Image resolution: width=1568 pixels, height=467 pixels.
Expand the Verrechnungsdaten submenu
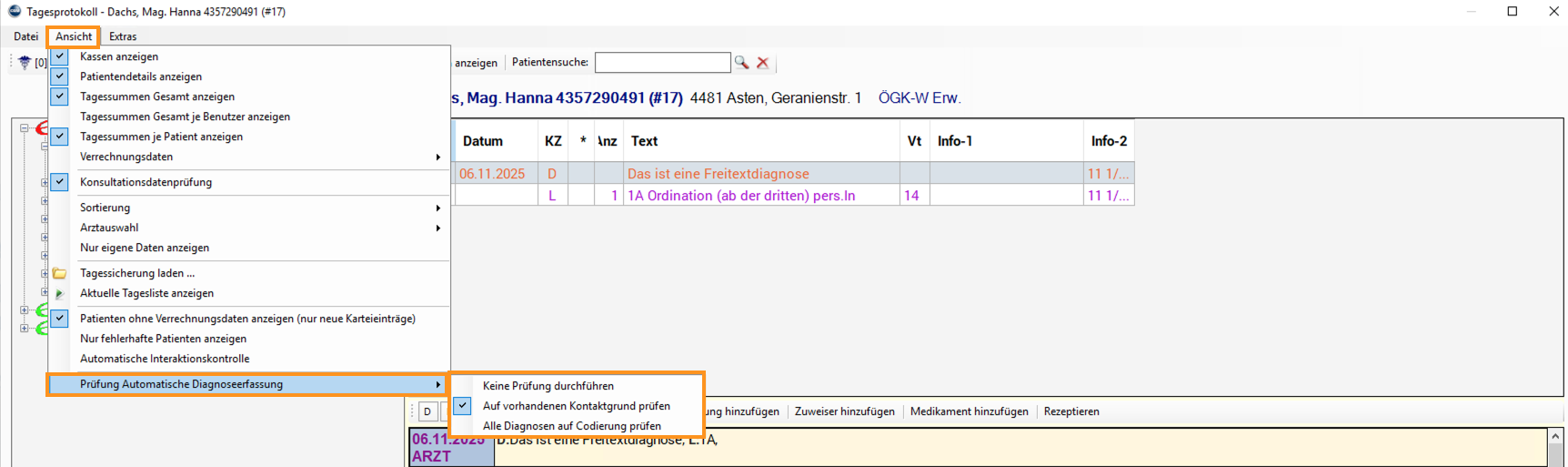point(126,157)
